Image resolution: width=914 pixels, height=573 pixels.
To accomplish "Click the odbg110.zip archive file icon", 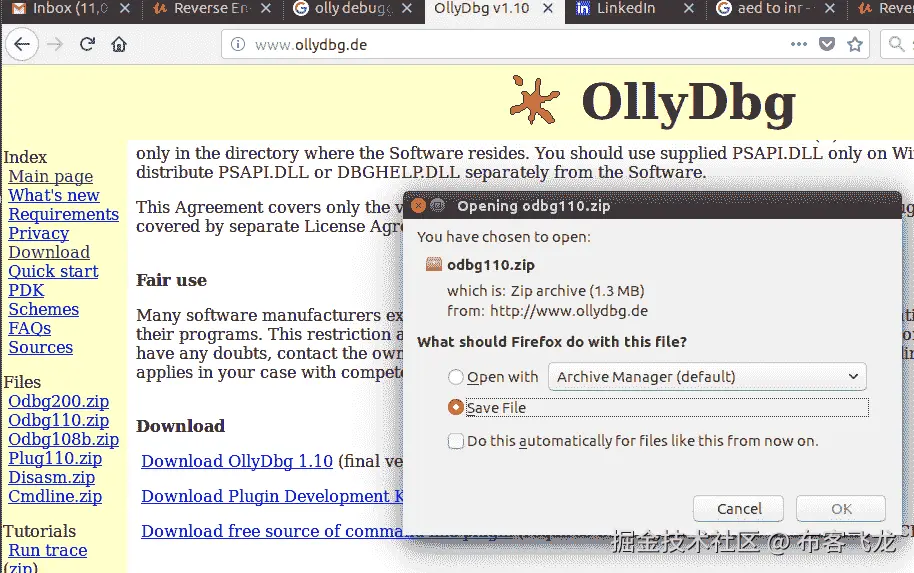I will coord(434,265).
